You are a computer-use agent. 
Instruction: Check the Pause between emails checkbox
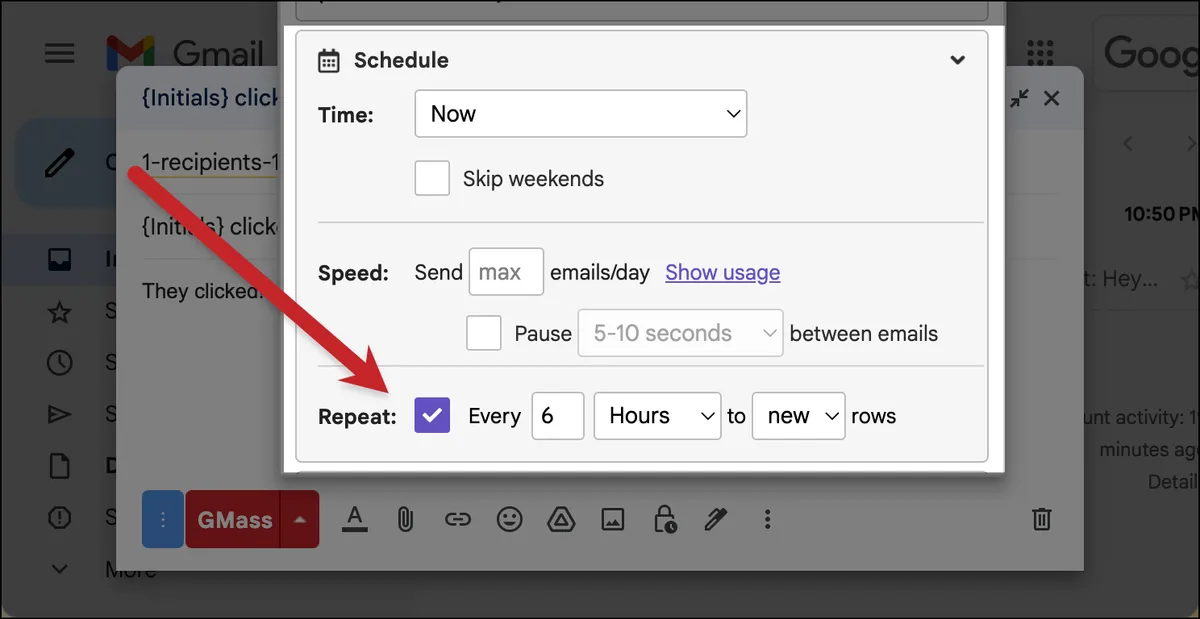[x=484, y=333]
